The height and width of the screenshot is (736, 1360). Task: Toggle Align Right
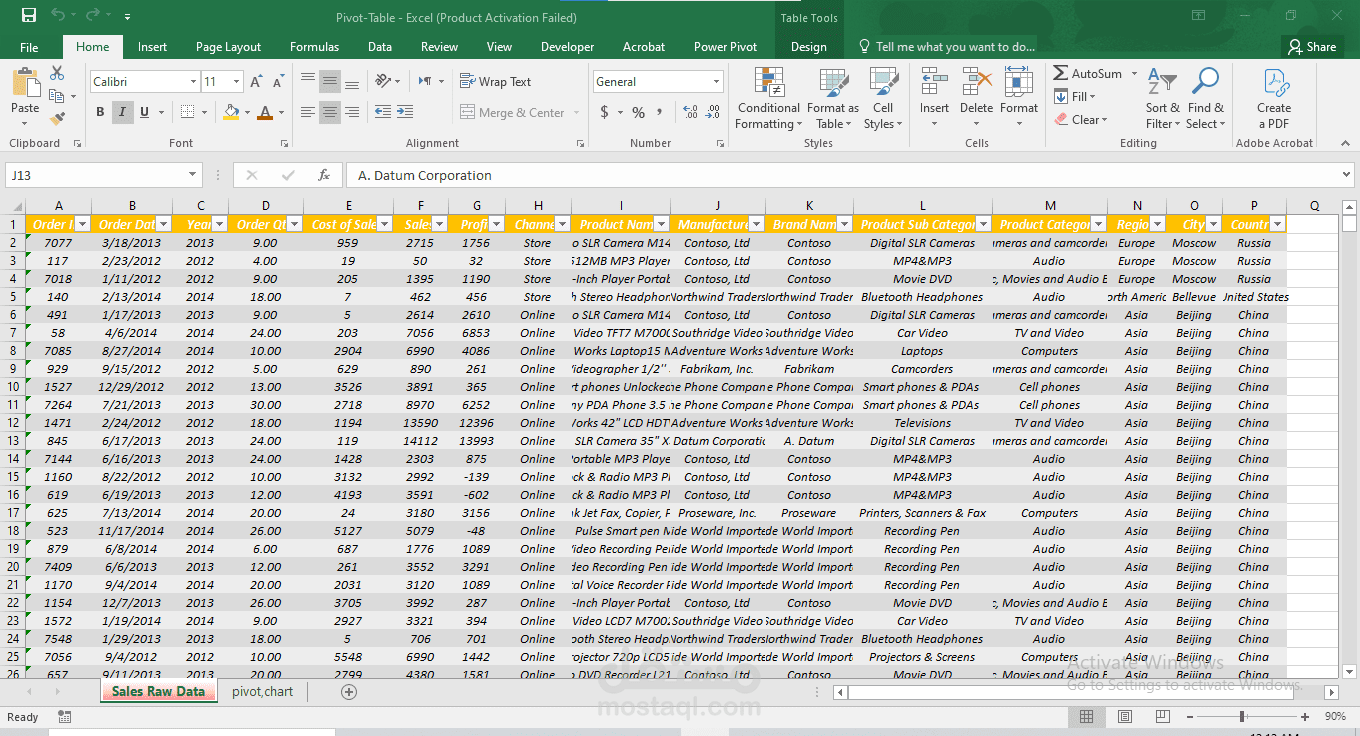pos(352,112)
